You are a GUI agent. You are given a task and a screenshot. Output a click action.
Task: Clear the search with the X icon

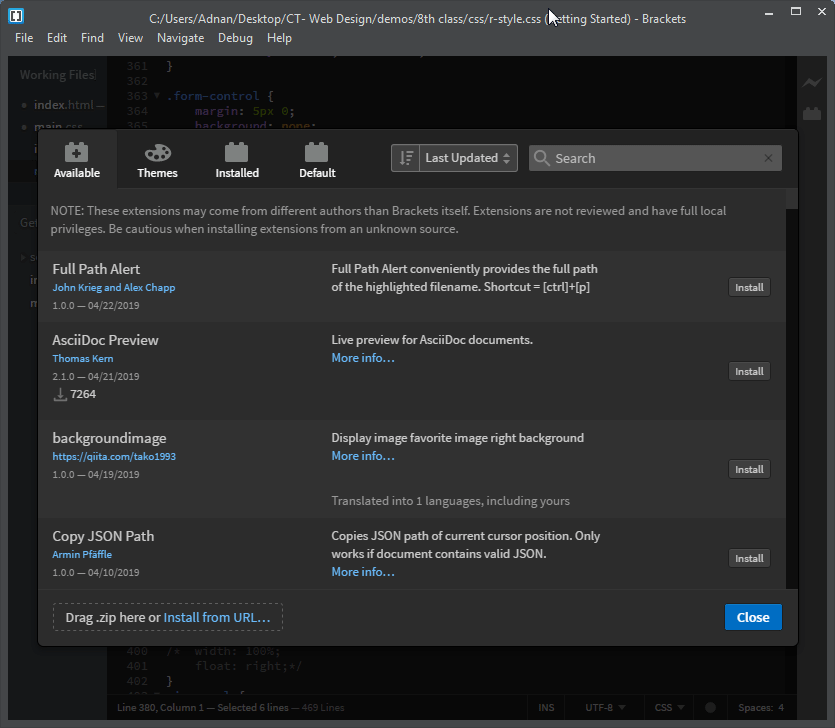point(768,158)
